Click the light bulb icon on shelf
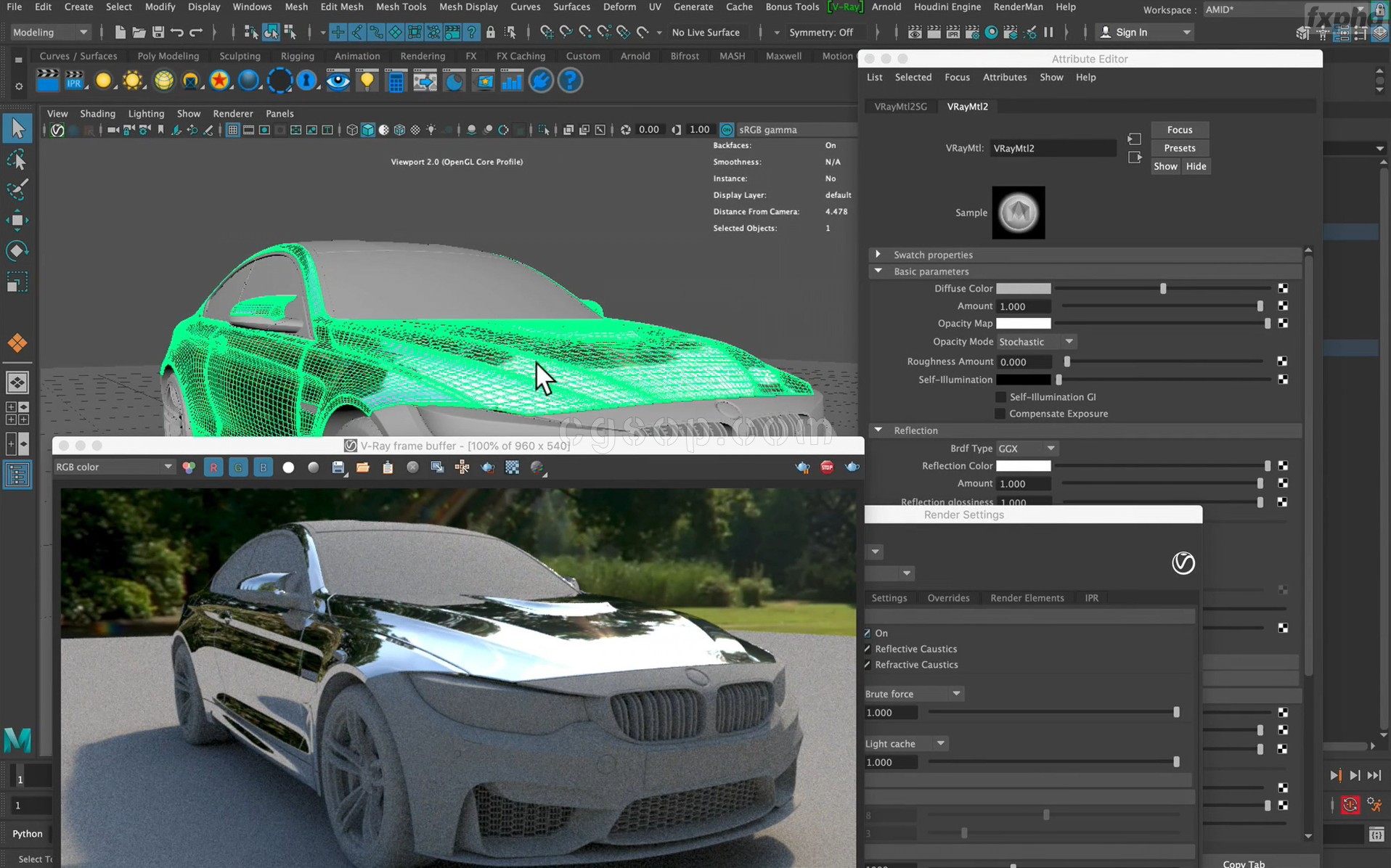 [x=367, y=81]
